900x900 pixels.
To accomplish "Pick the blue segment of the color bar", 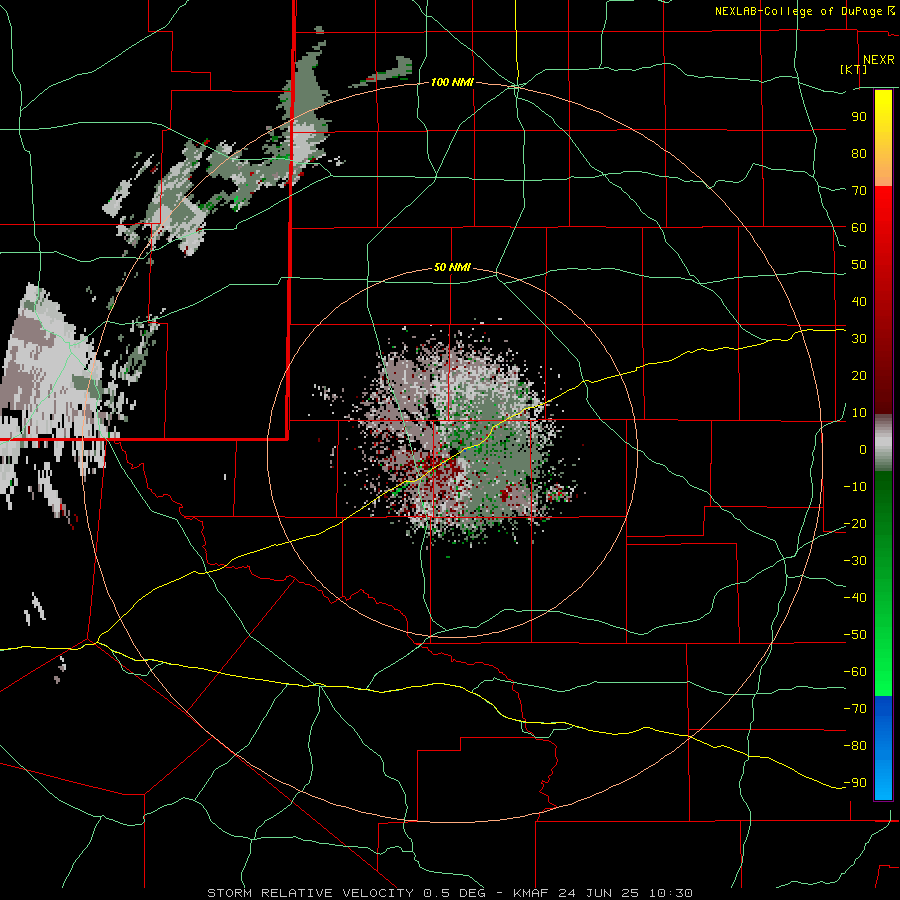I will point(883,747).
